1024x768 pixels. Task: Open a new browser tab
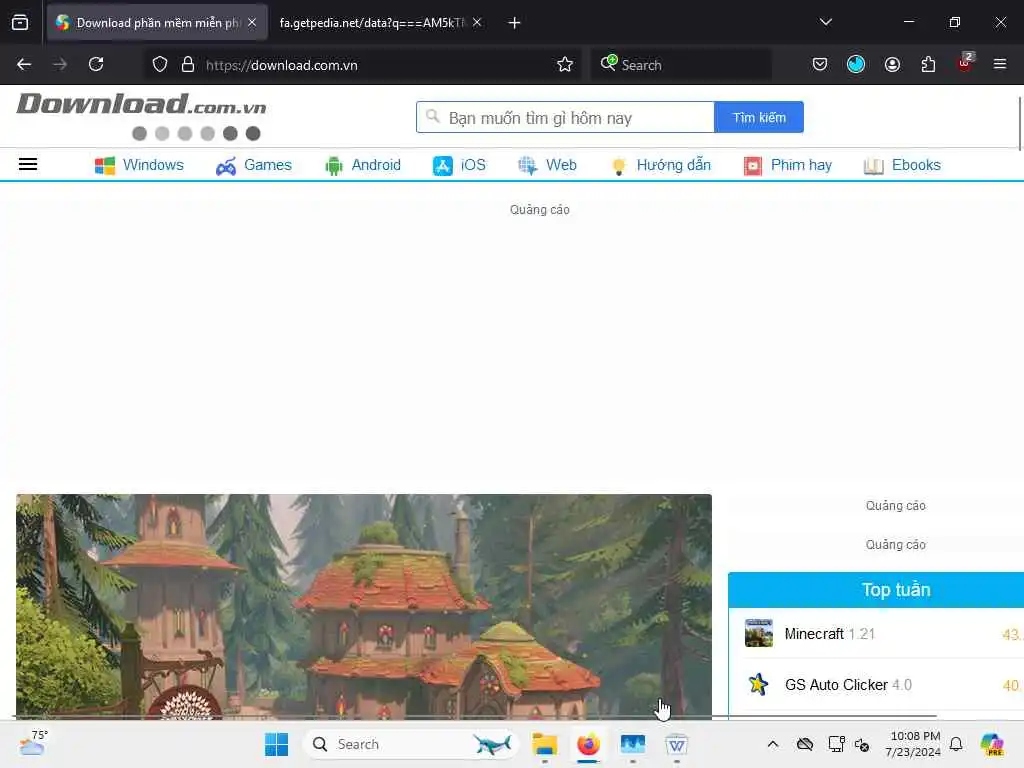tap(514, 23)
